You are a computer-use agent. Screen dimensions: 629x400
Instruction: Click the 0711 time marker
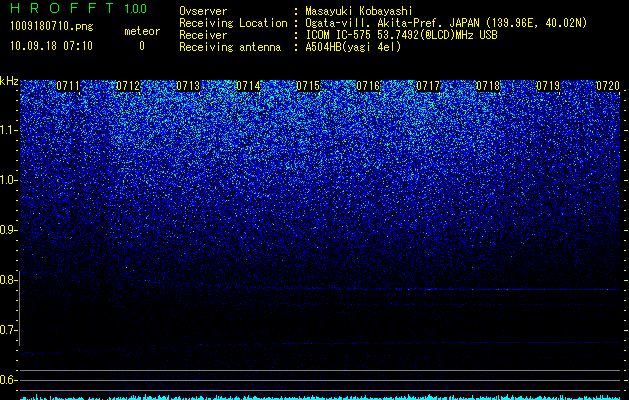[68, 86]
